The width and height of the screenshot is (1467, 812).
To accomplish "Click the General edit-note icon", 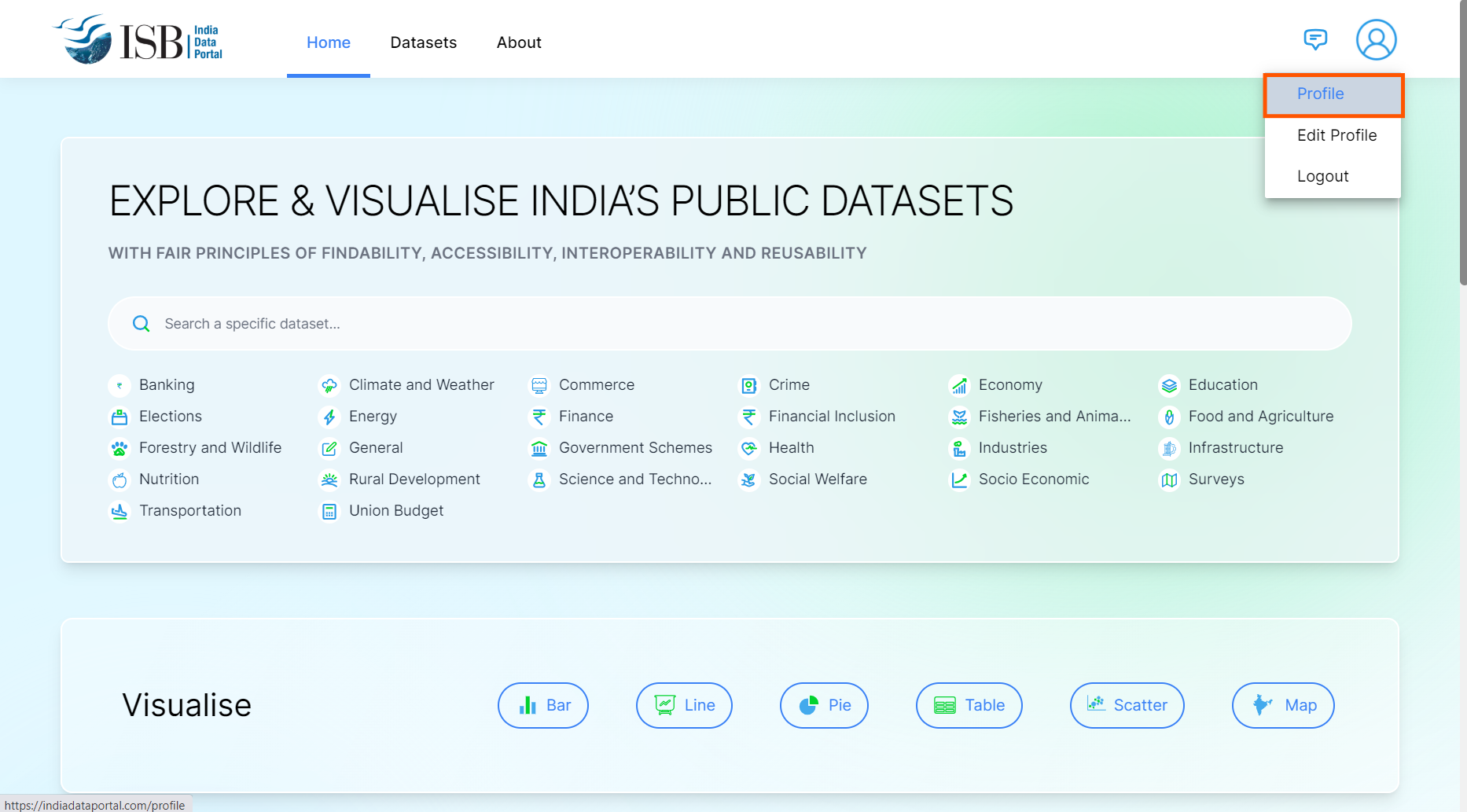I will click(x=329, y=448).
